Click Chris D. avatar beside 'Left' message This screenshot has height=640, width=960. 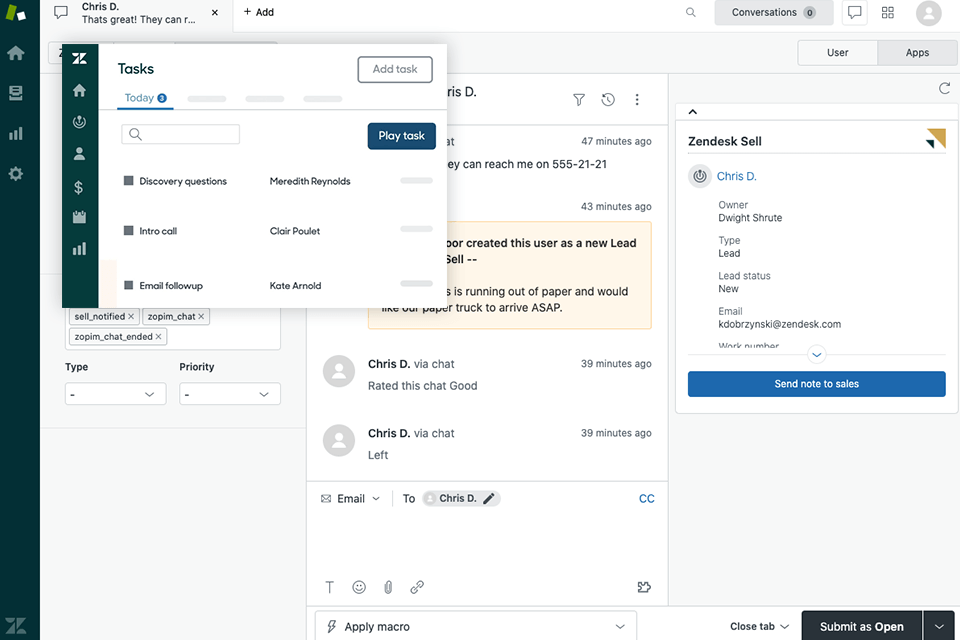[339, 440]
